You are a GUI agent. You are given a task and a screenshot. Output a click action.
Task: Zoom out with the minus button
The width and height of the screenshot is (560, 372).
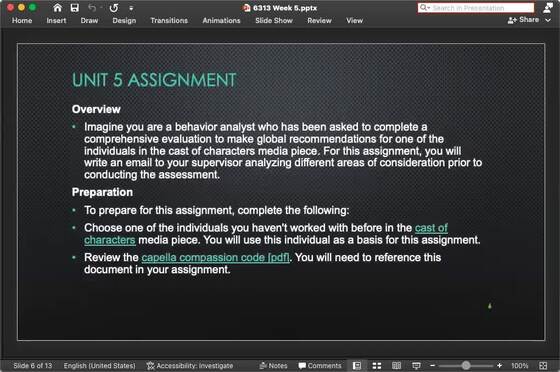pyautogui.click(x=432, y=366)
